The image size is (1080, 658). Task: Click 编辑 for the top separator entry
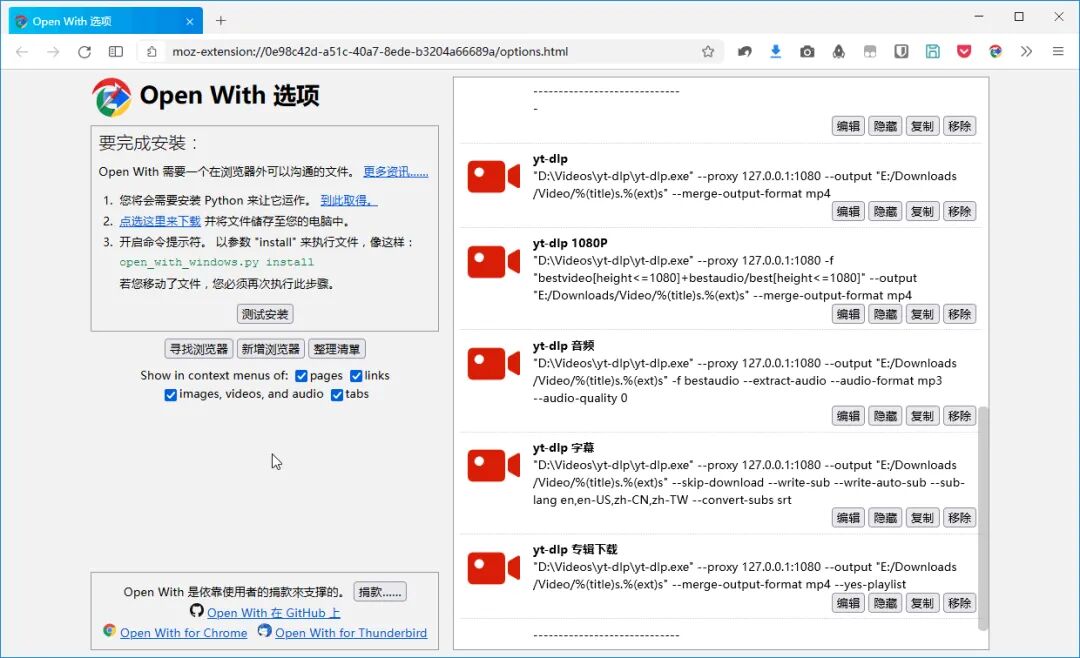tap(848, 126)
